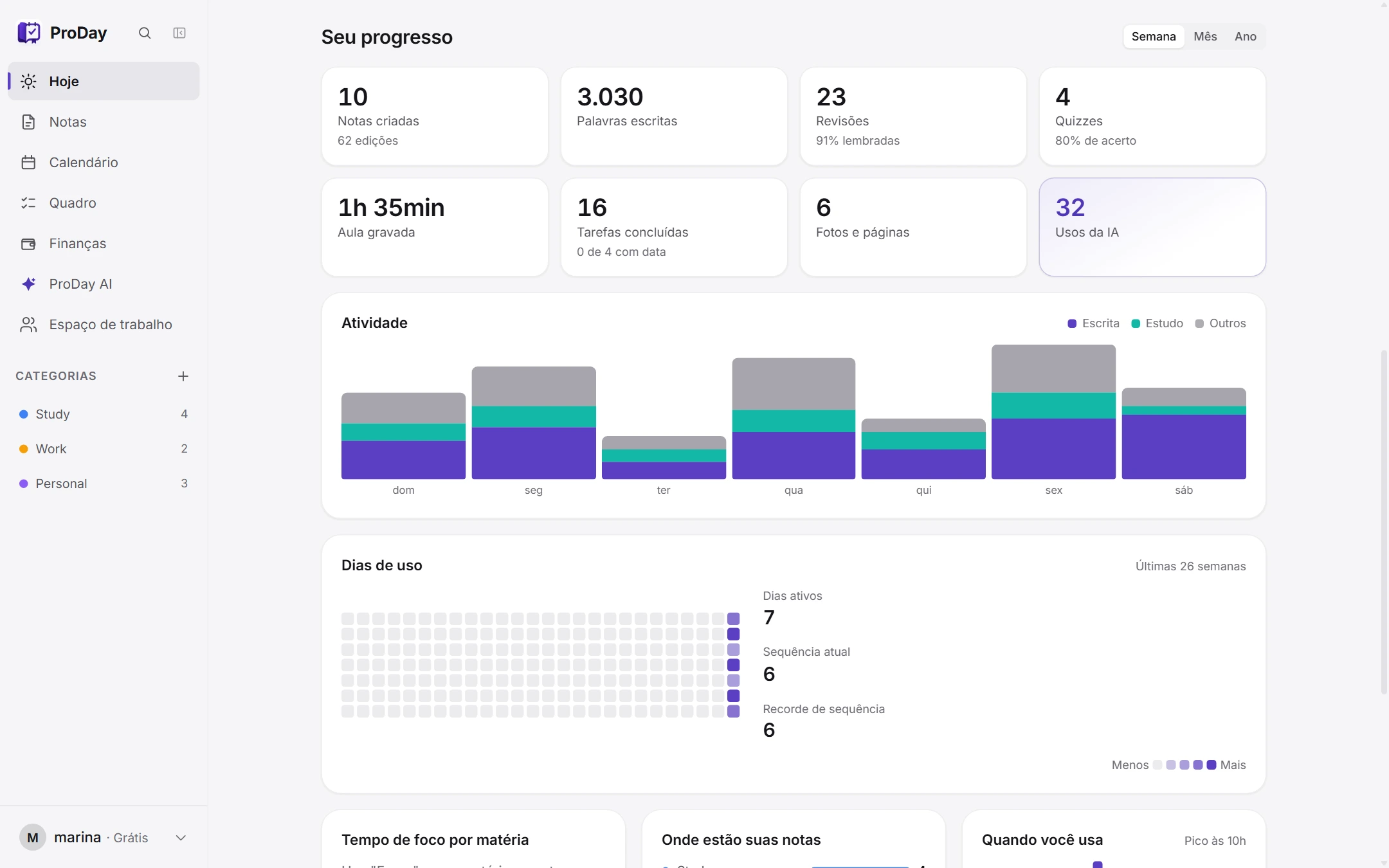Image resolution: width=1389 pixels, height=868 pixels.
Task: Launch ProDay AI from sidebar
Action: coord(104,284)
